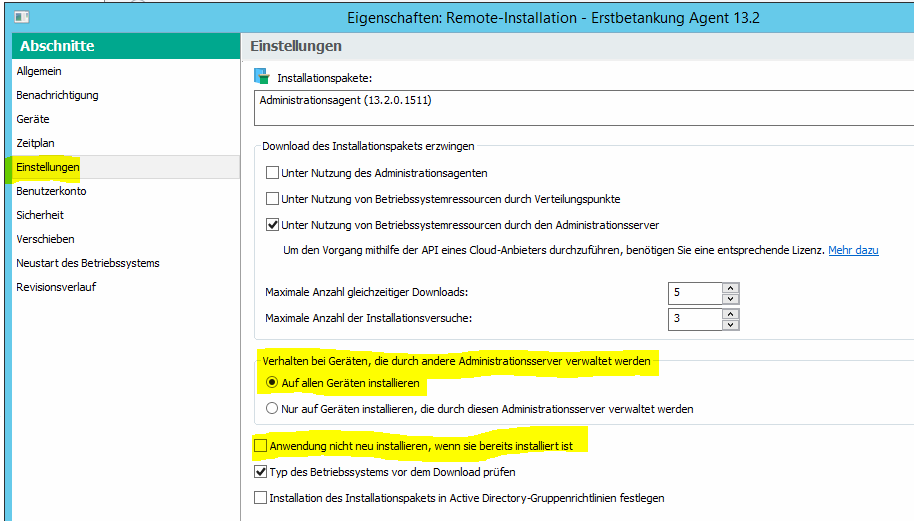Click the Abschnitte panel header

126,45
